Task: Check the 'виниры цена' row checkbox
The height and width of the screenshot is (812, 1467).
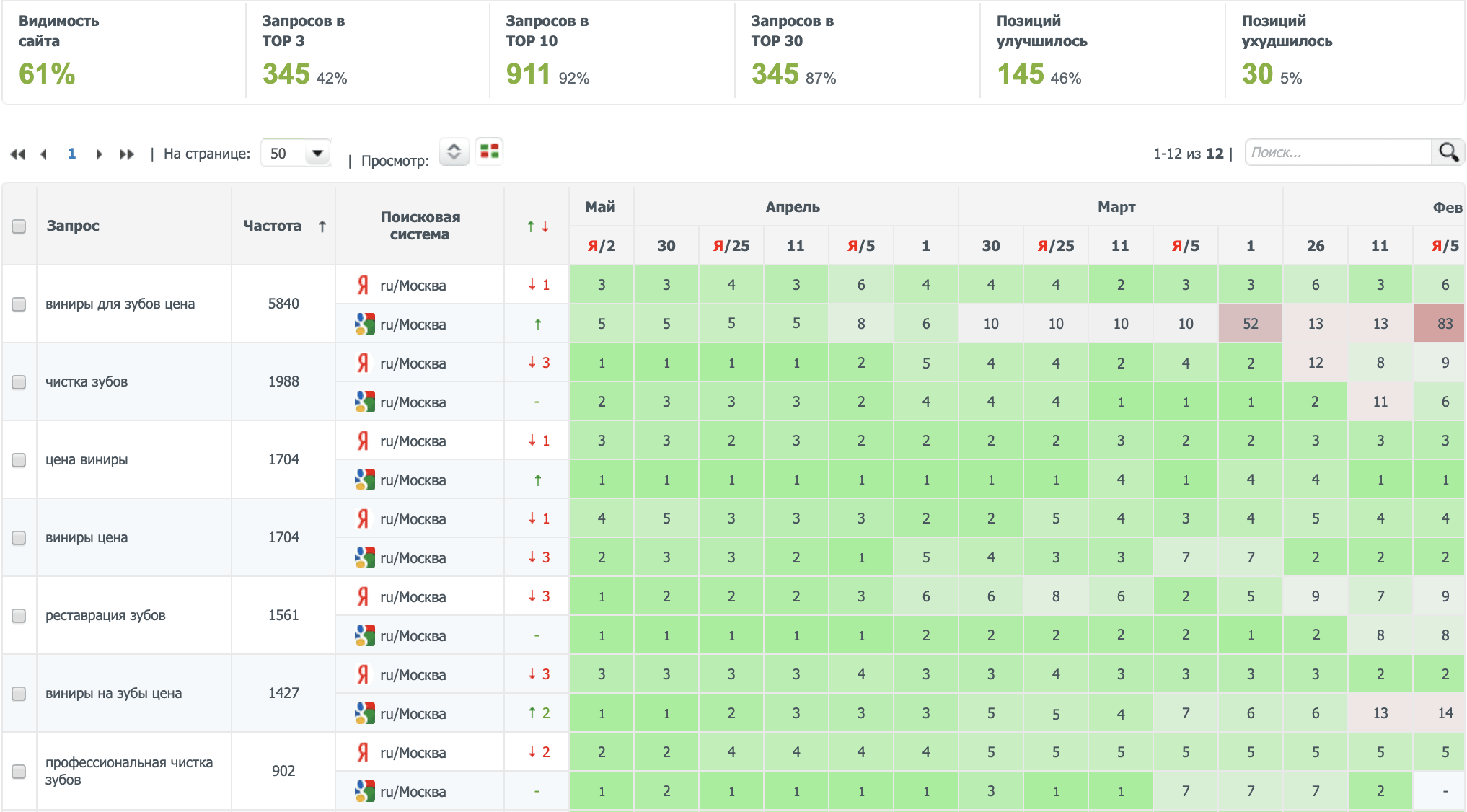Action: (x=19, y=538)
